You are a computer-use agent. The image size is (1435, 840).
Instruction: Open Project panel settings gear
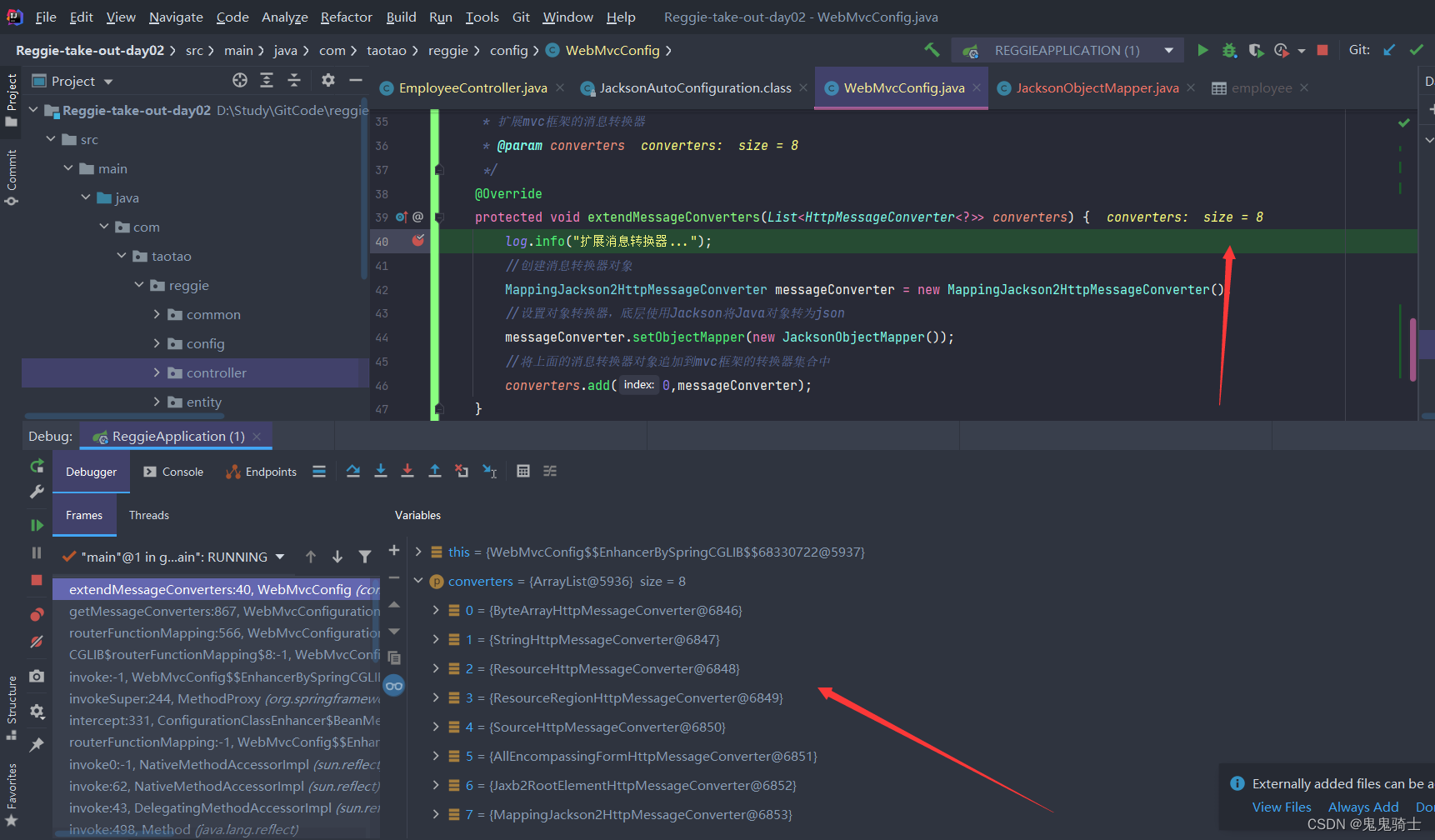(x=328, y=80)
